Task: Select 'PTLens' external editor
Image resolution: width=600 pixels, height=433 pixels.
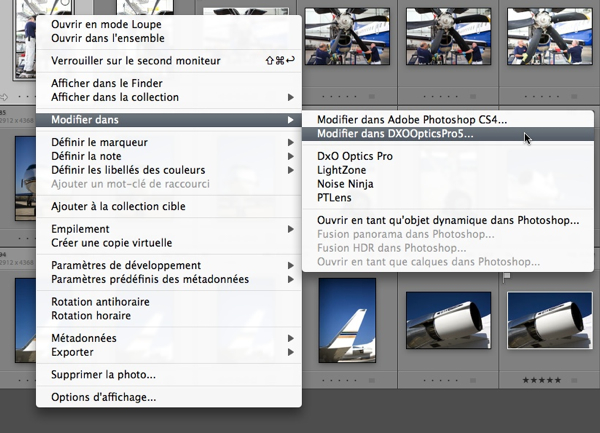Action: (x=448, y=197)
